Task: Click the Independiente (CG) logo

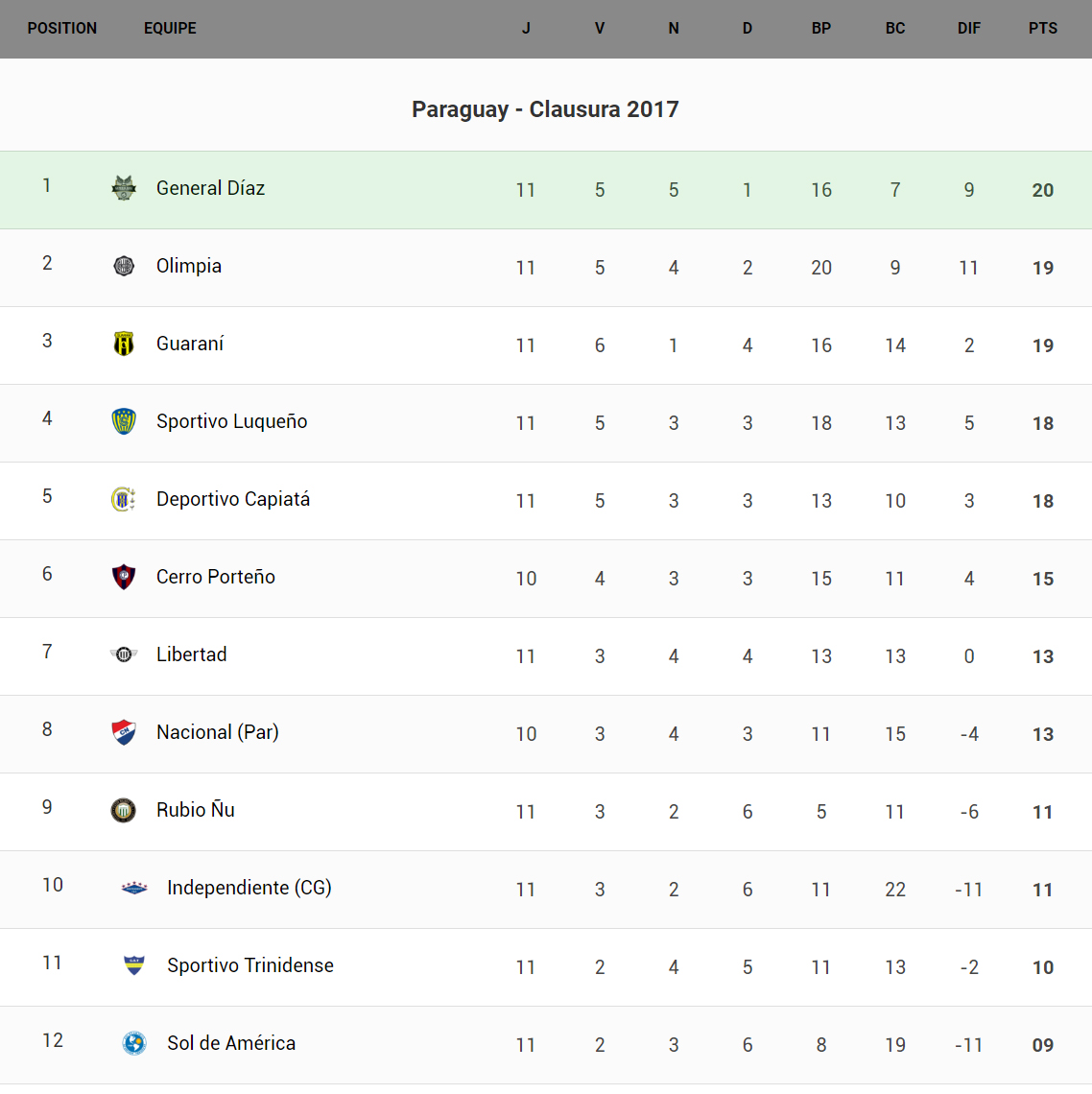Action: (x=134, y=888)
